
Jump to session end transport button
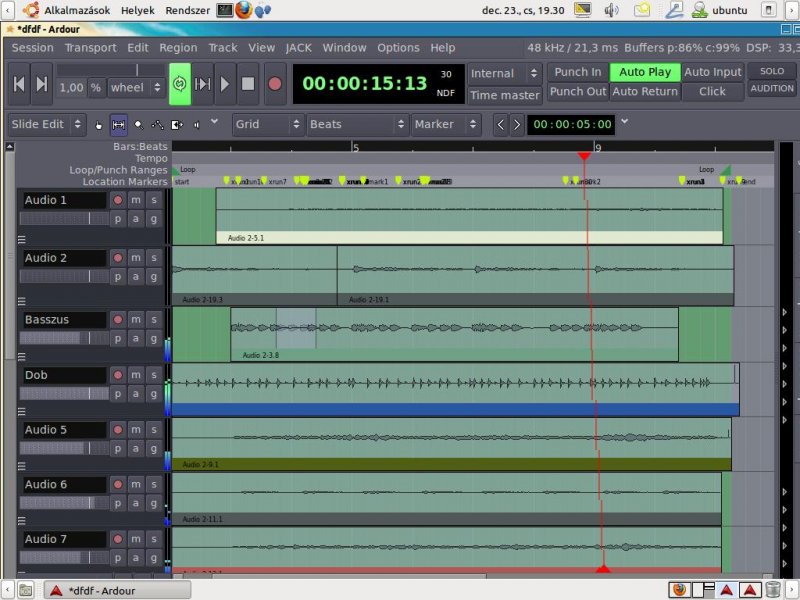click(x=42, y=84)
